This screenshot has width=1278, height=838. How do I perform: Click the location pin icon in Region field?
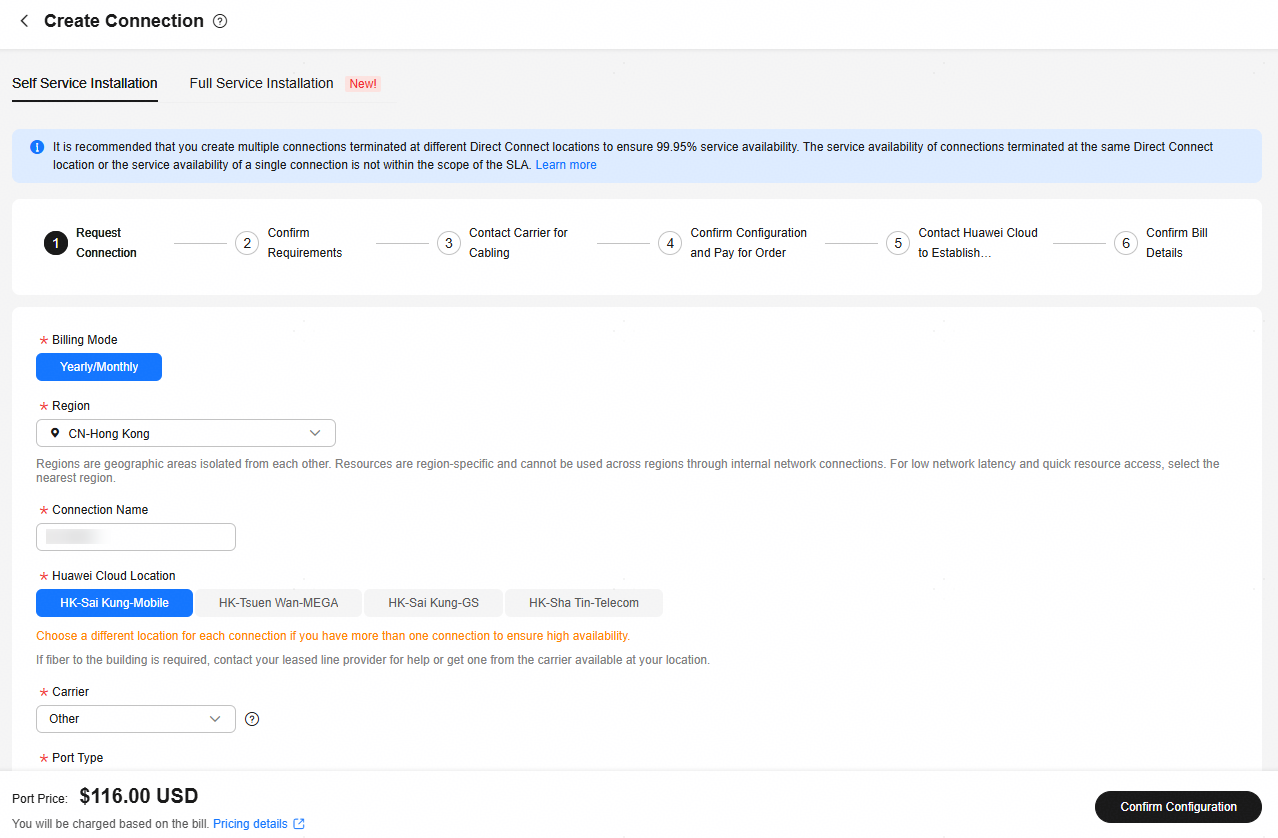click(55, 433)
